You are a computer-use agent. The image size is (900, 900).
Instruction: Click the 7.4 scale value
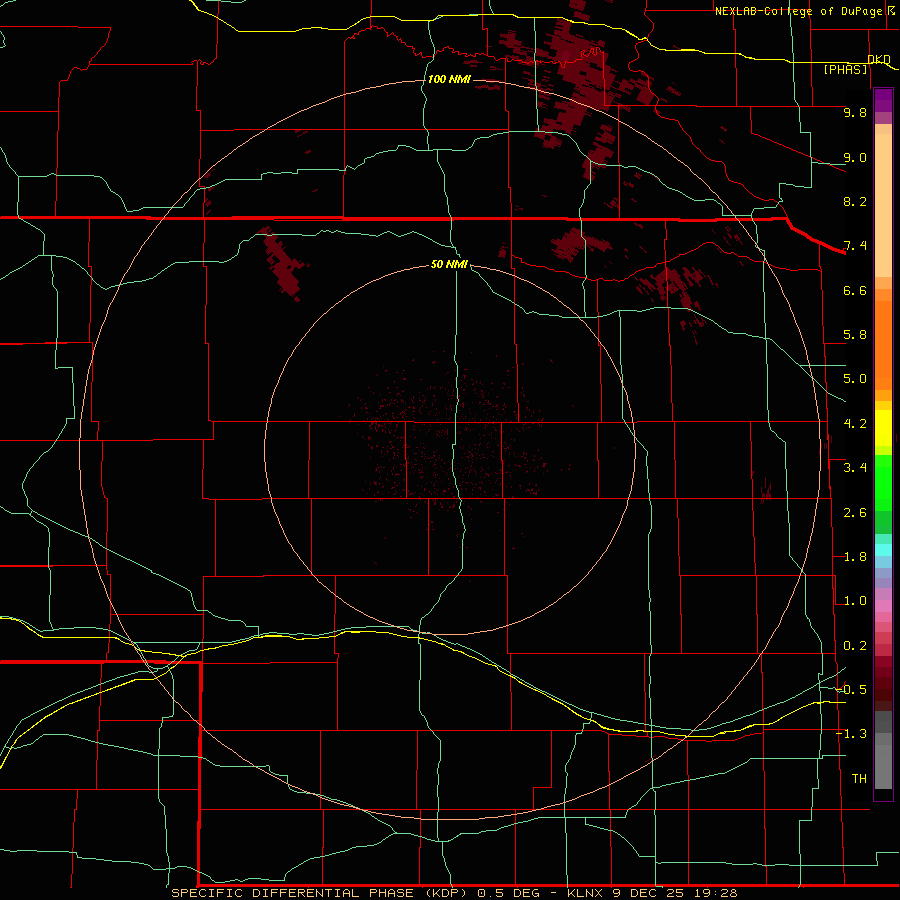click(x=855, y=246)
